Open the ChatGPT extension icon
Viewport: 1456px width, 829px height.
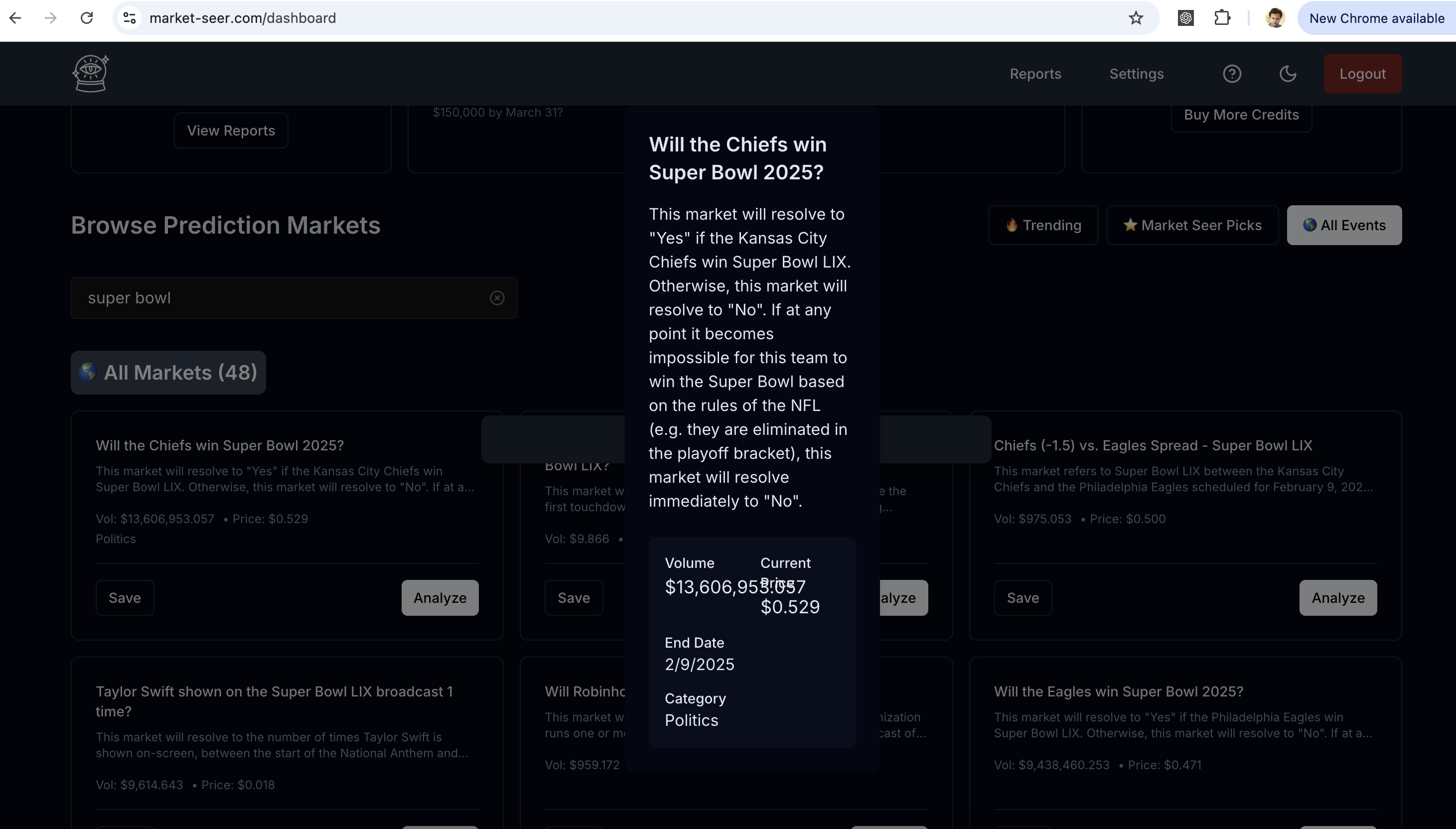click(1185, 18)
